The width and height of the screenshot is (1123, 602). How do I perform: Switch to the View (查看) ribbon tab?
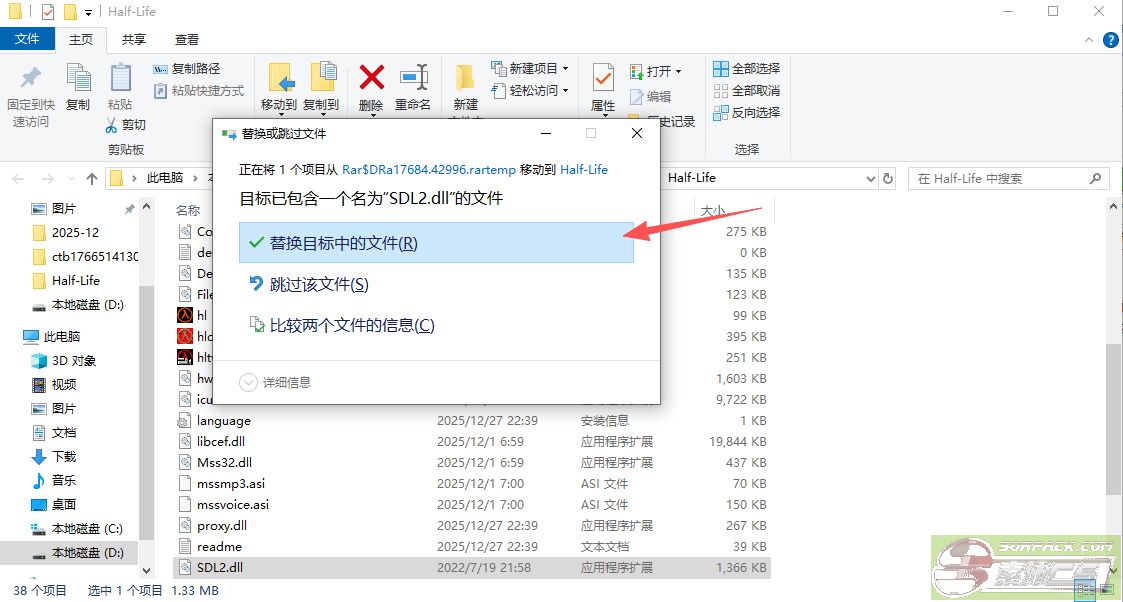(187, 40)
